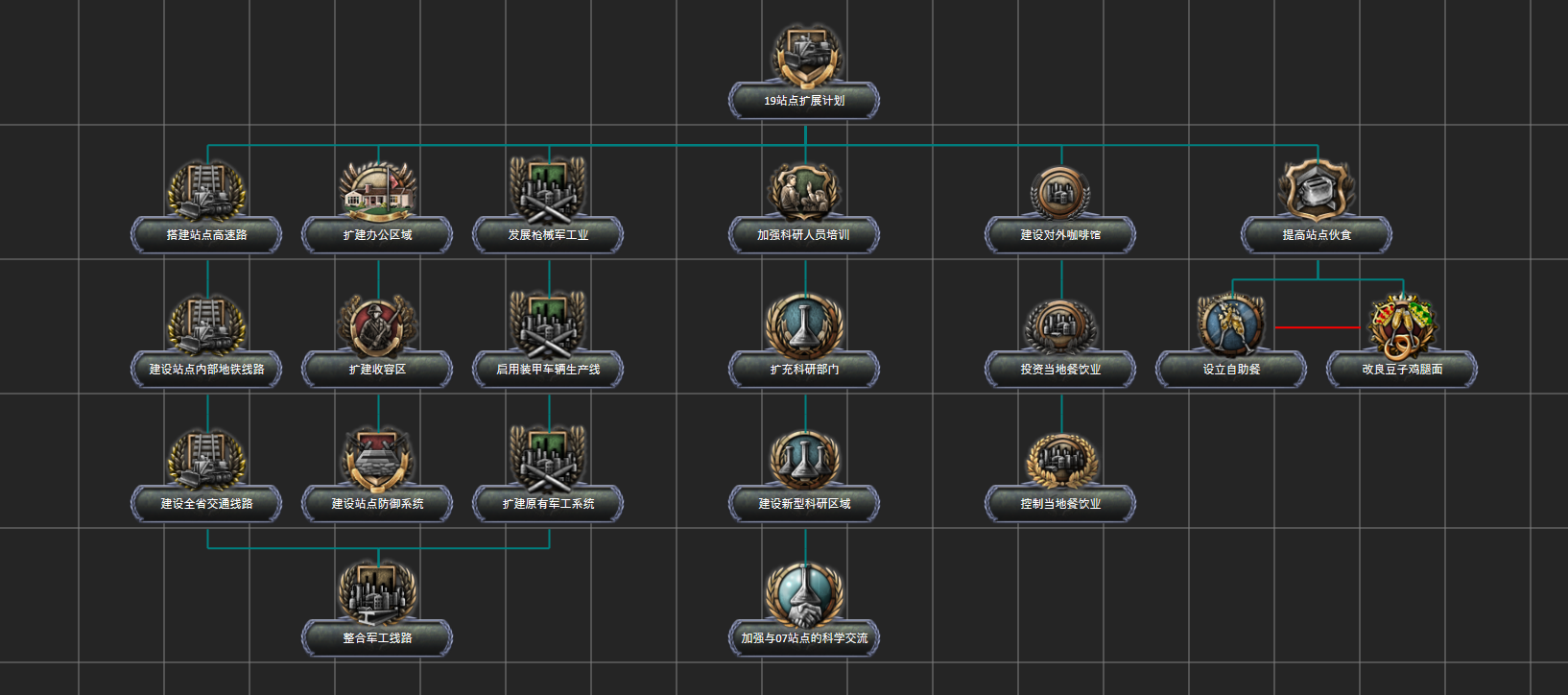Image resolution: width=1568 pixels, height=695 pixels.
Task: Select the 建设站点防御系统 bunker icon
Action: [x=378, y=459]
